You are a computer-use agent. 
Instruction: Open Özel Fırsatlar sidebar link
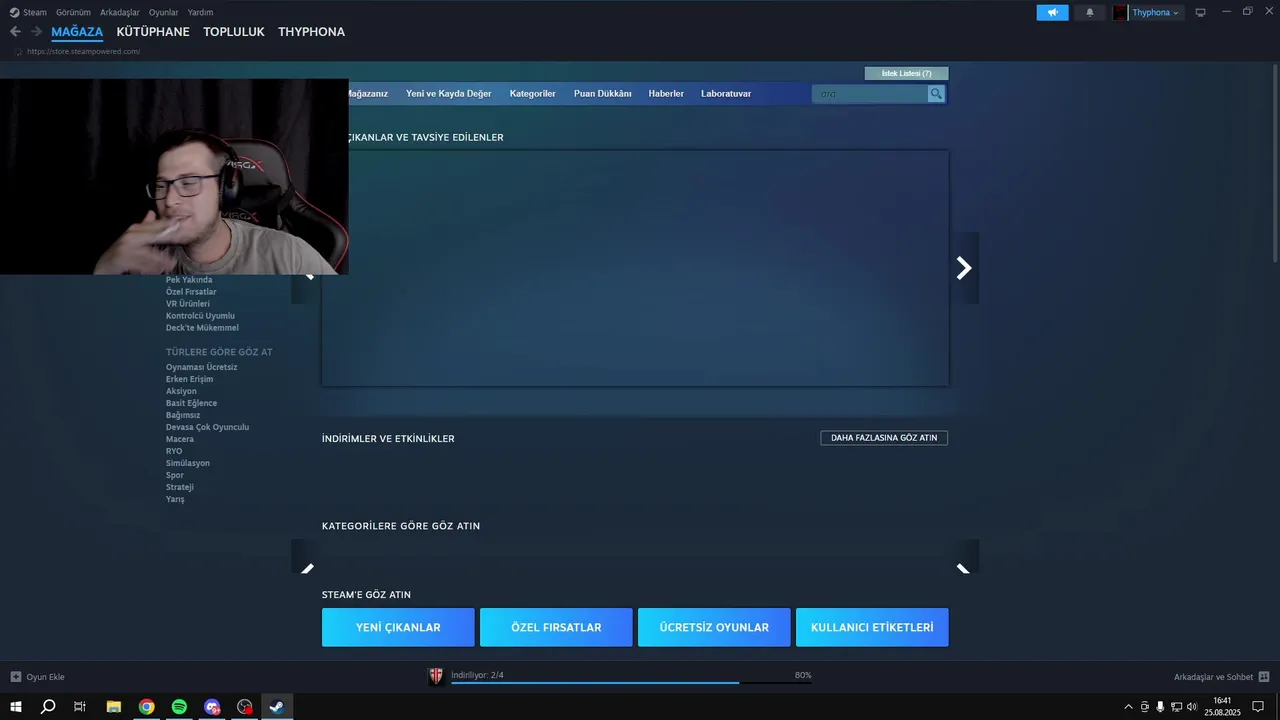coord(191,292)
